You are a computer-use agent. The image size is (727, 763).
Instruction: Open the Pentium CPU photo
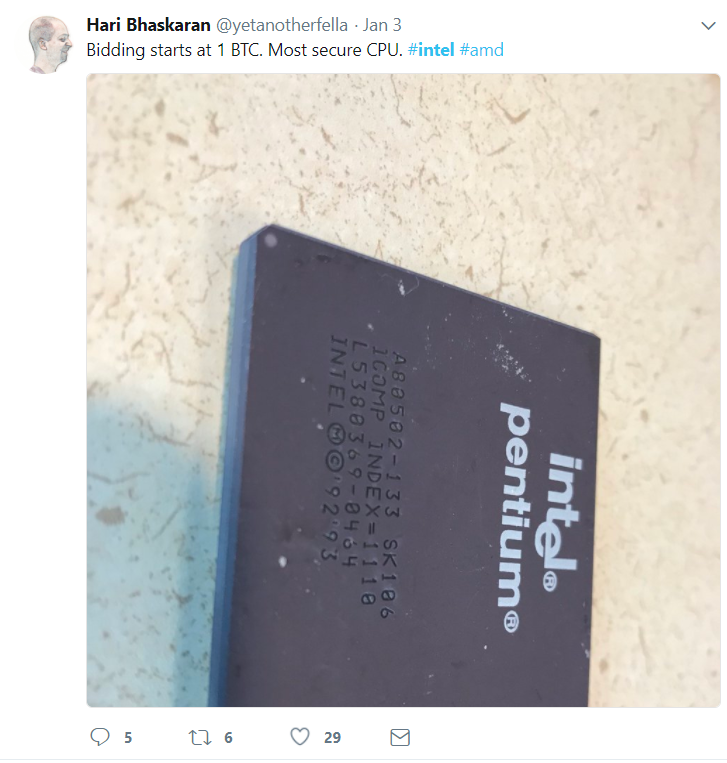[x=403, y=390]
